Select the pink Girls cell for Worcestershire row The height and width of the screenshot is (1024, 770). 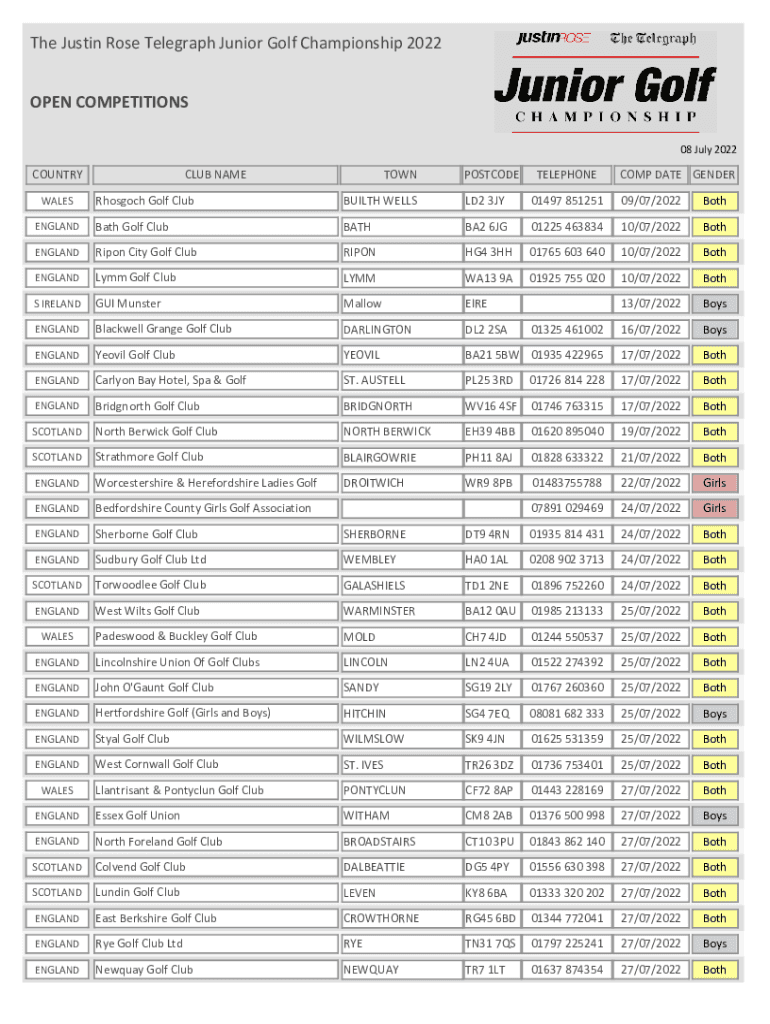coord(714,483)
